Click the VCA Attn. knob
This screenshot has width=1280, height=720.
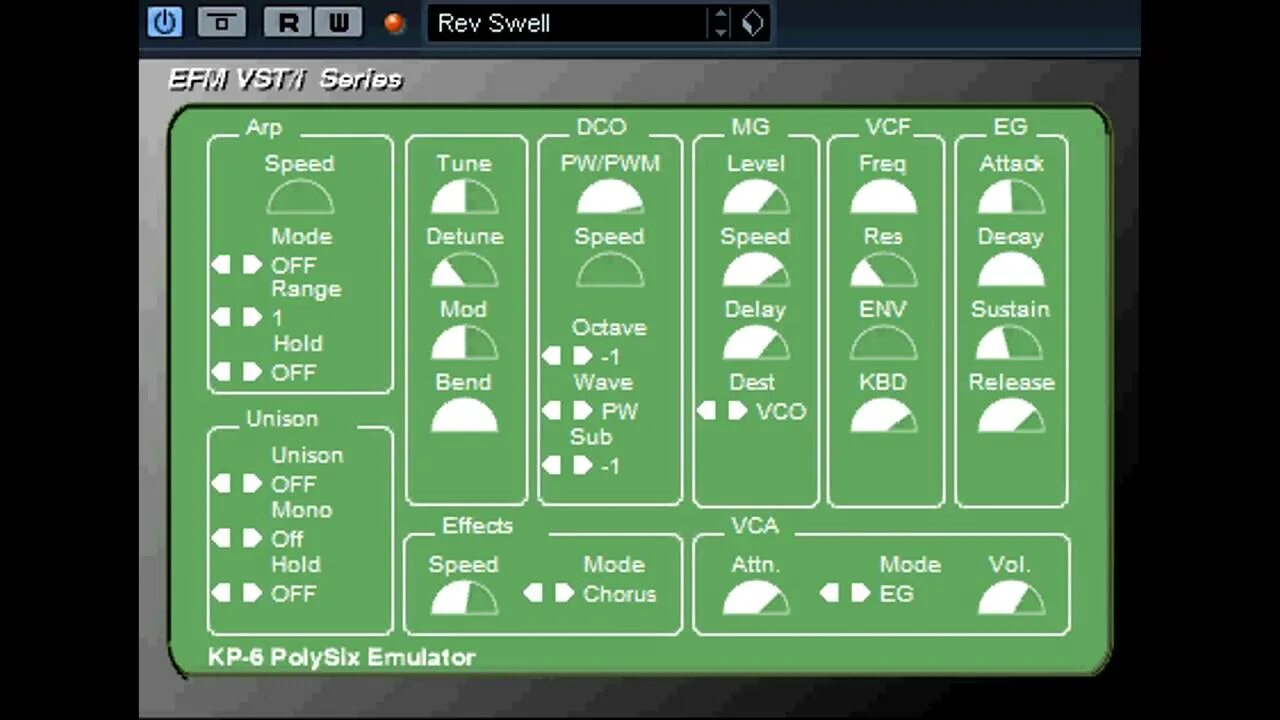[756, 599]
